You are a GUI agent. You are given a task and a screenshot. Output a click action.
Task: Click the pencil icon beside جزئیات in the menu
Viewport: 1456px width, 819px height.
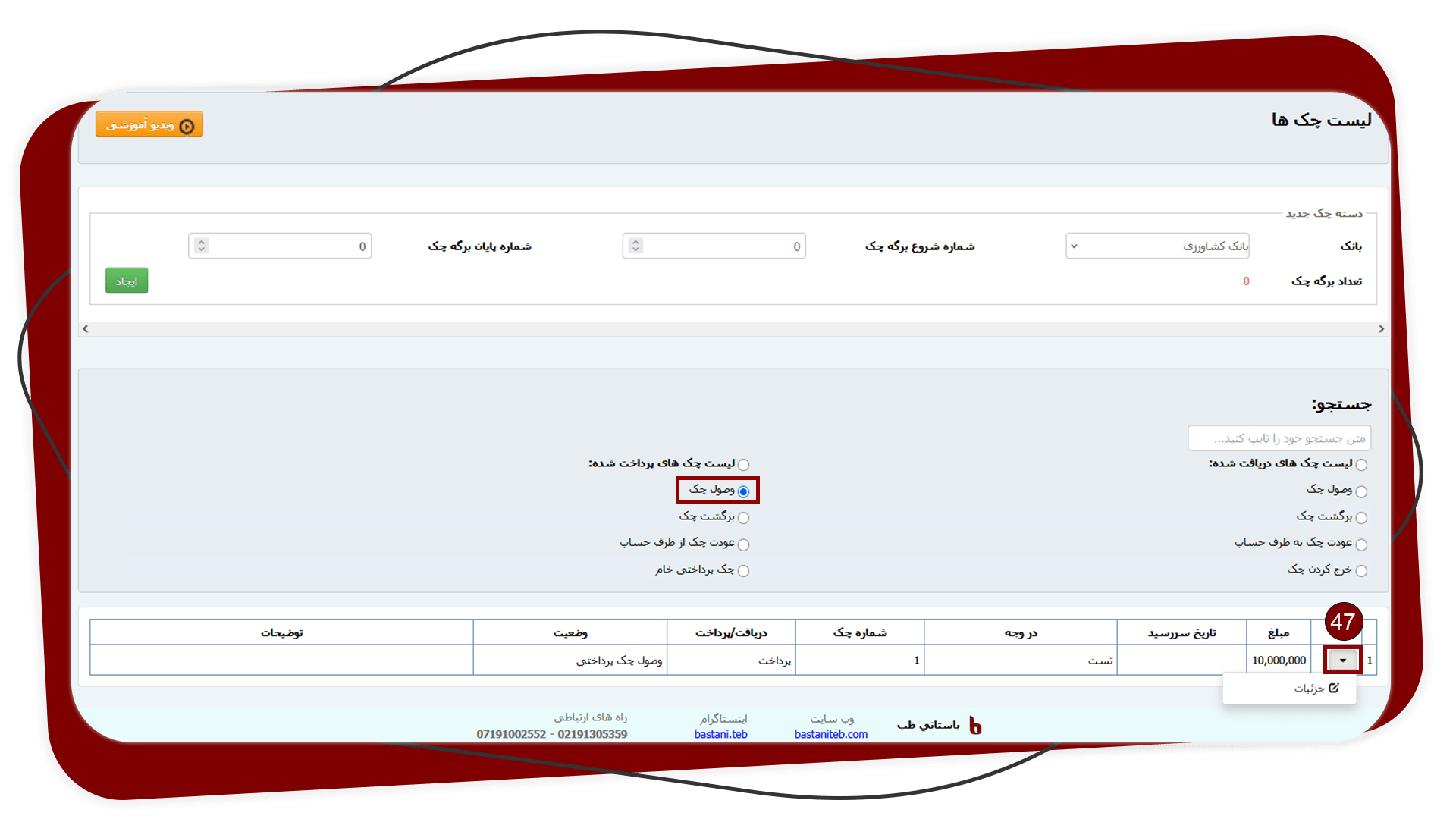click(1334, 688)
